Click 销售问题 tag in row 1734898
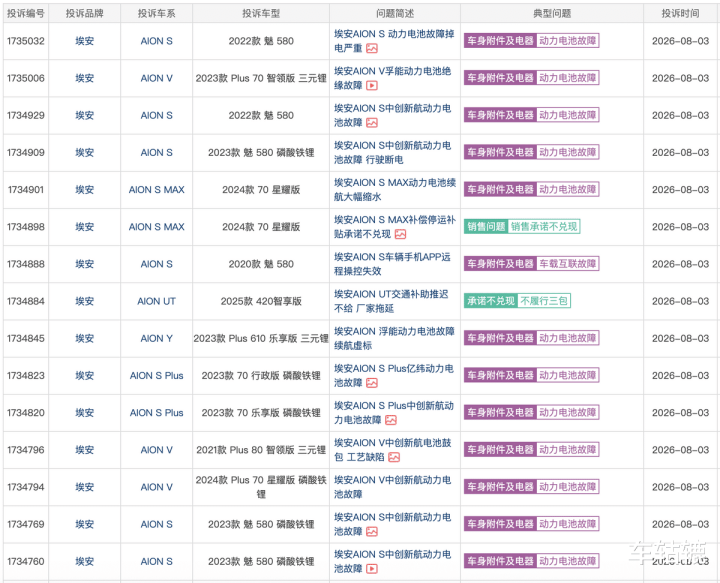 (x=486, y=226)
